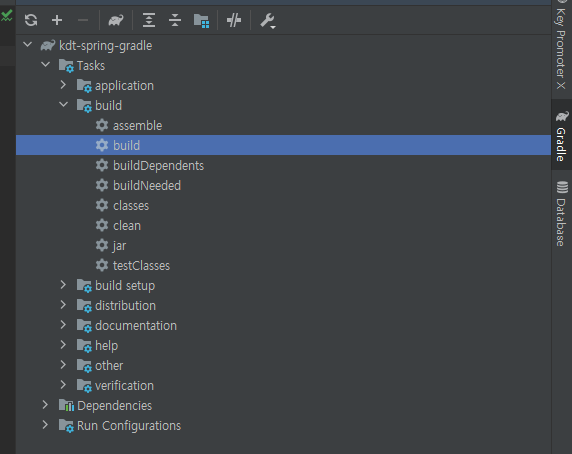Click gear icon beside clean task

point(102,225)
